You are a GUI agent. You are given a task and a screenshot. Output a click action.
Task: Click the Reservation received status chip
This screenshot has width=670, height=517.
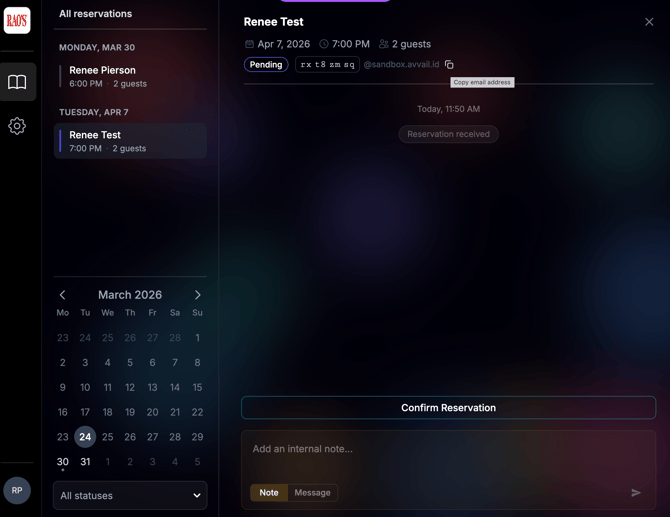coord(448,134)
